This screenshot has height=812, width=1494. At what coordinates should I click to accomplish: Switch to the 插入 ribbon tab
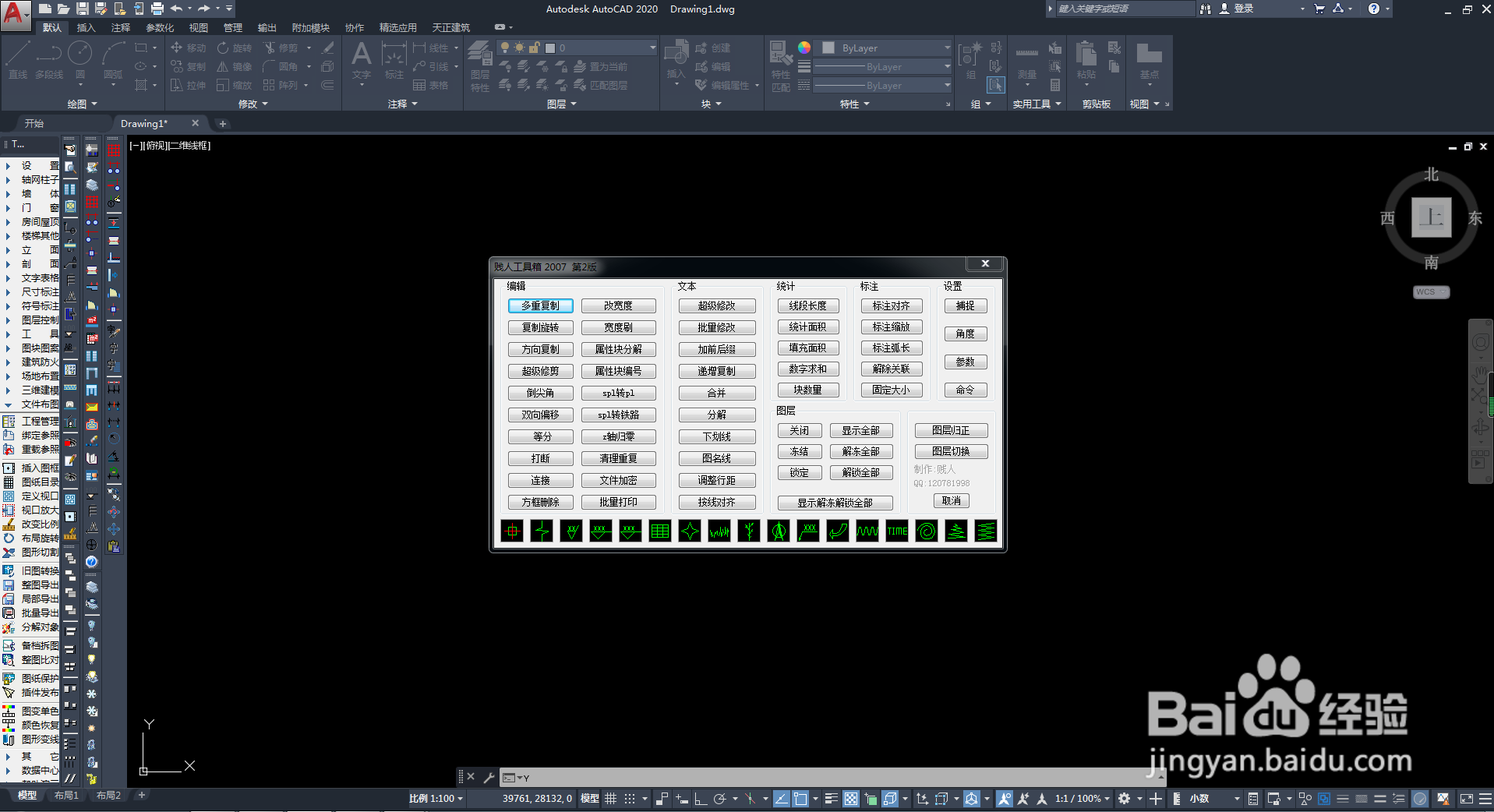pyautogui.click(x=86, y=27)
